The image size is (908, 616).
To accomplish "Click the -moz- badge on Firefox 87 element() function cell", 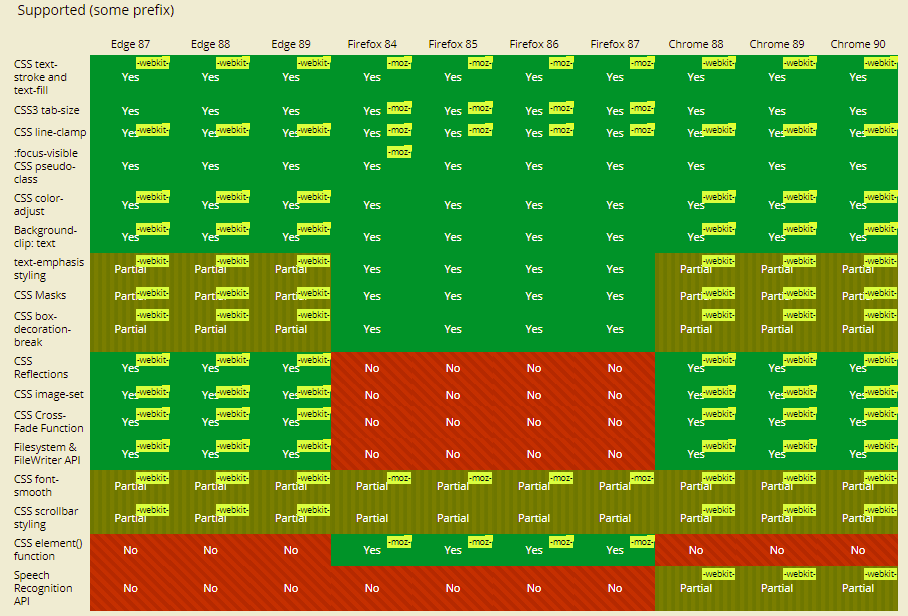I will (641, 543).
